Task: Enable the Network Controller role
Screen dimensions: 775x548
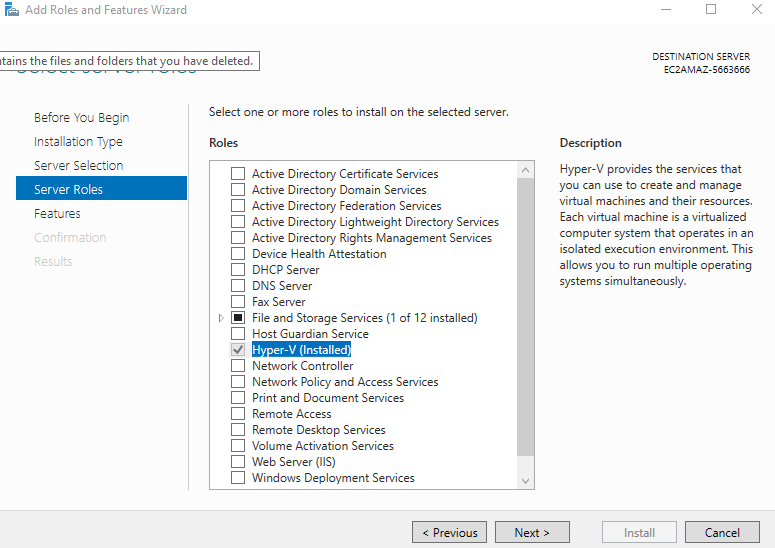Action: pyautogui.click(x=238, y=366)
